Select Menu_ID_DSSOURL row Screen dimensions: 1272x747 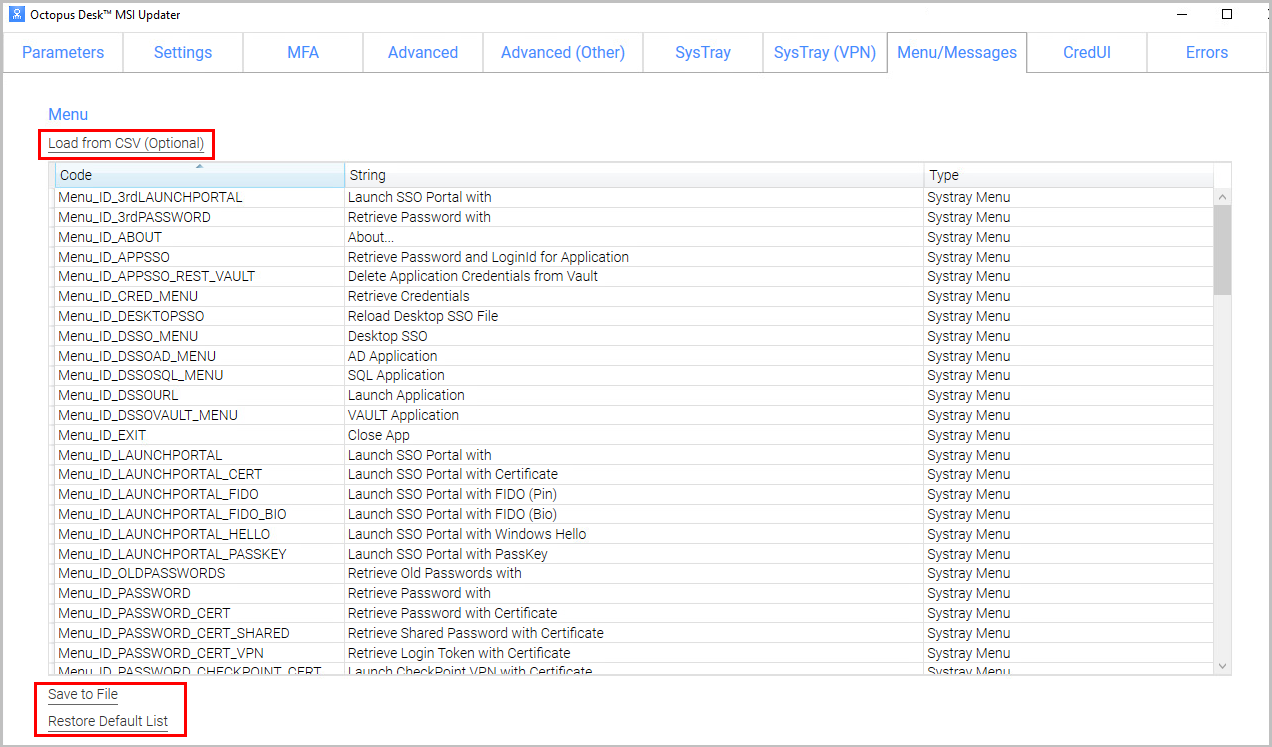pos(634,395)
